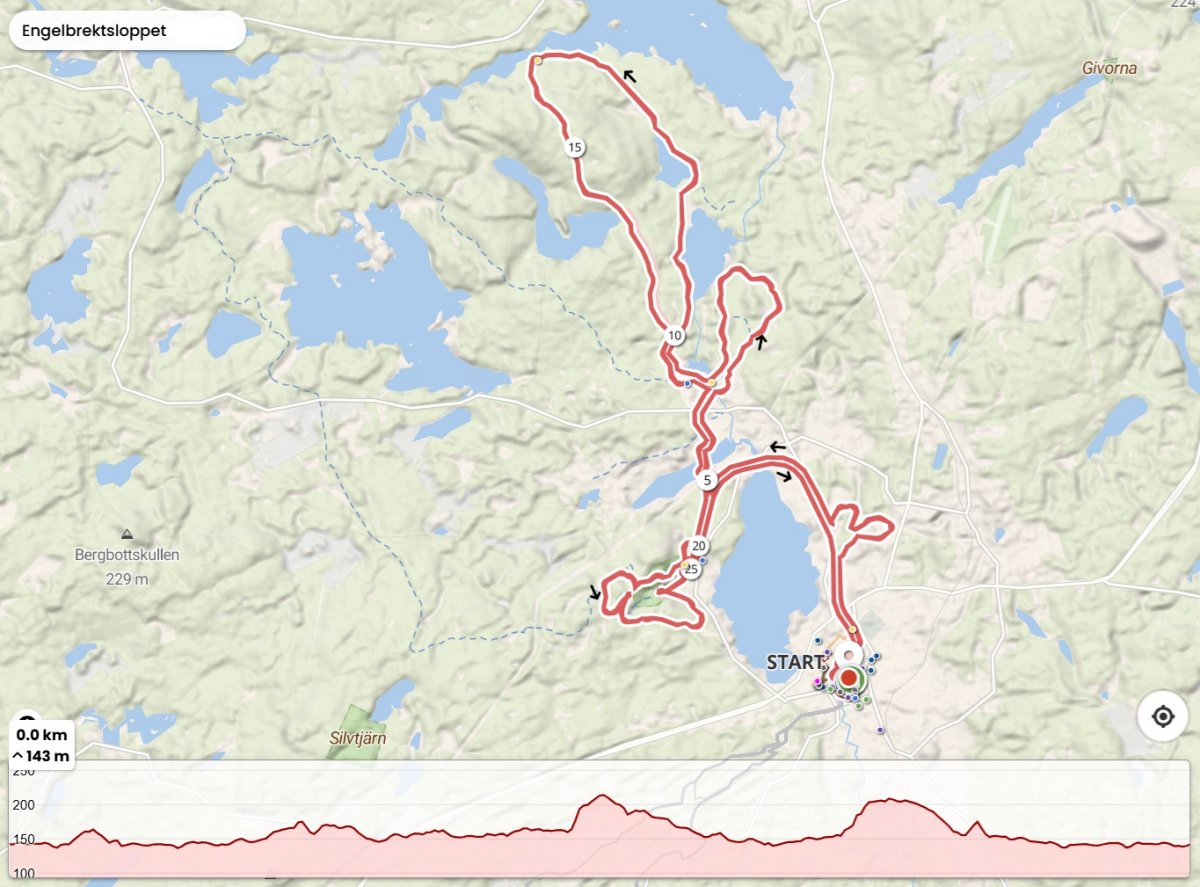Screen dimensions: 1200x887
Task: Select the red start marker
Action: pyautogui.click(x=848, y=678)
